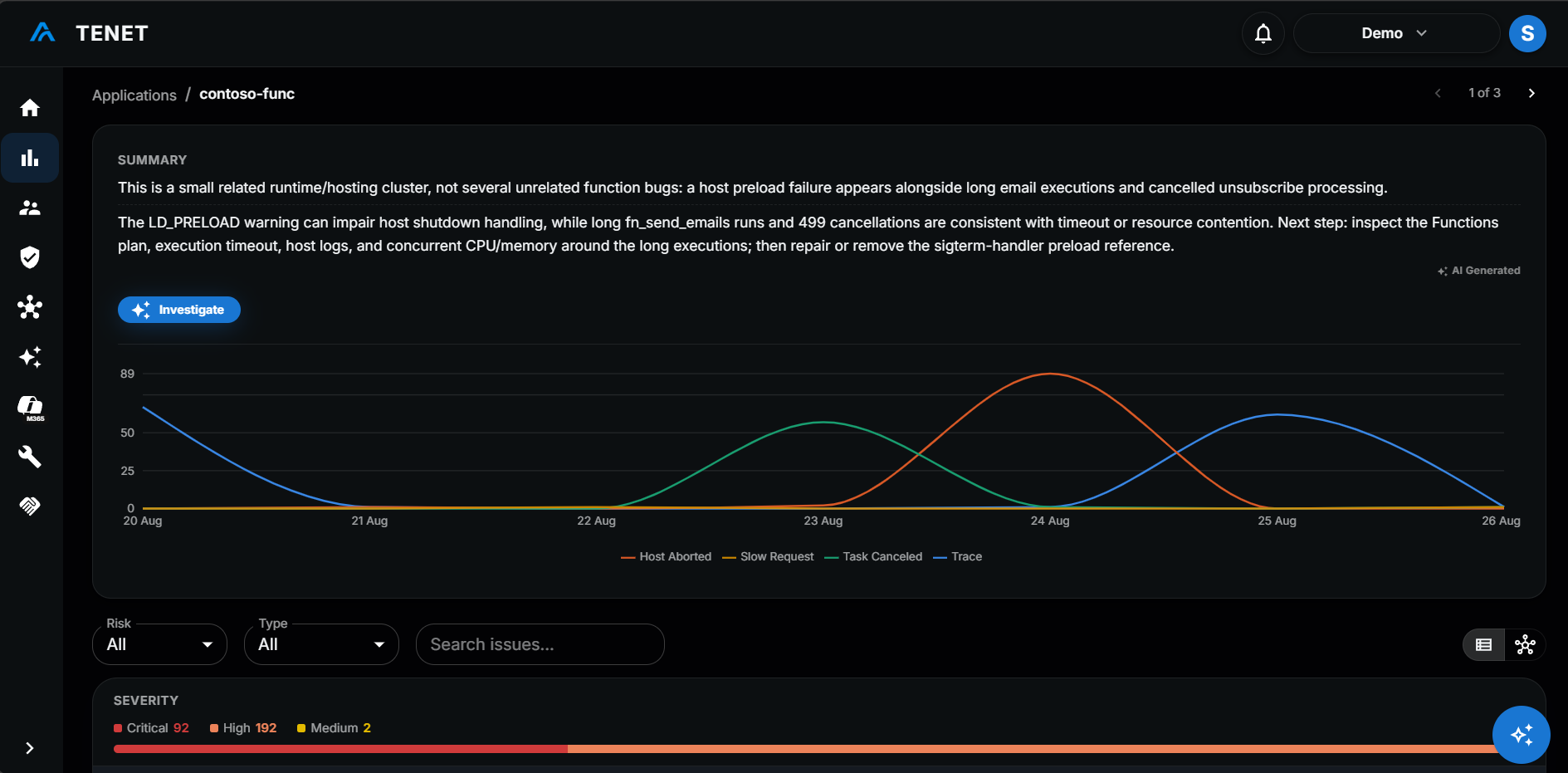Click the Tenet logo icon
The height and width of the screenshot is (773, 1568).
pos(42,33)
